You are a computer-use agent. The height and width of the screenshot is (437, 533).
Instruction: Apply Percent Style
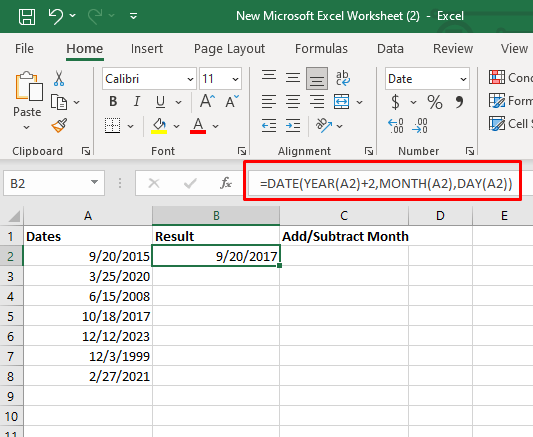pyautogui.click(x=435, y=102)
